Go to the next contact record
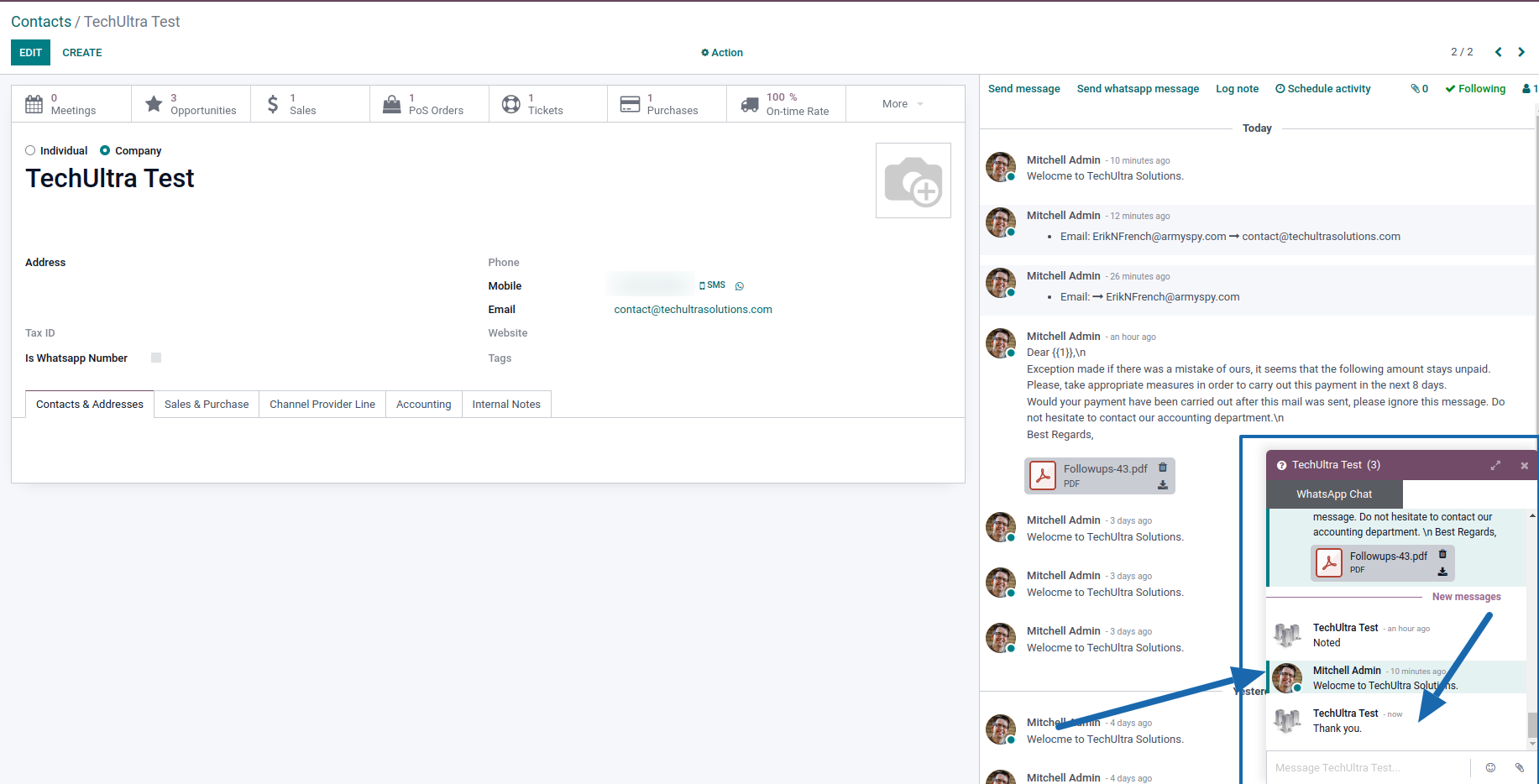1539x784 pixels. tap(1521, 52)
